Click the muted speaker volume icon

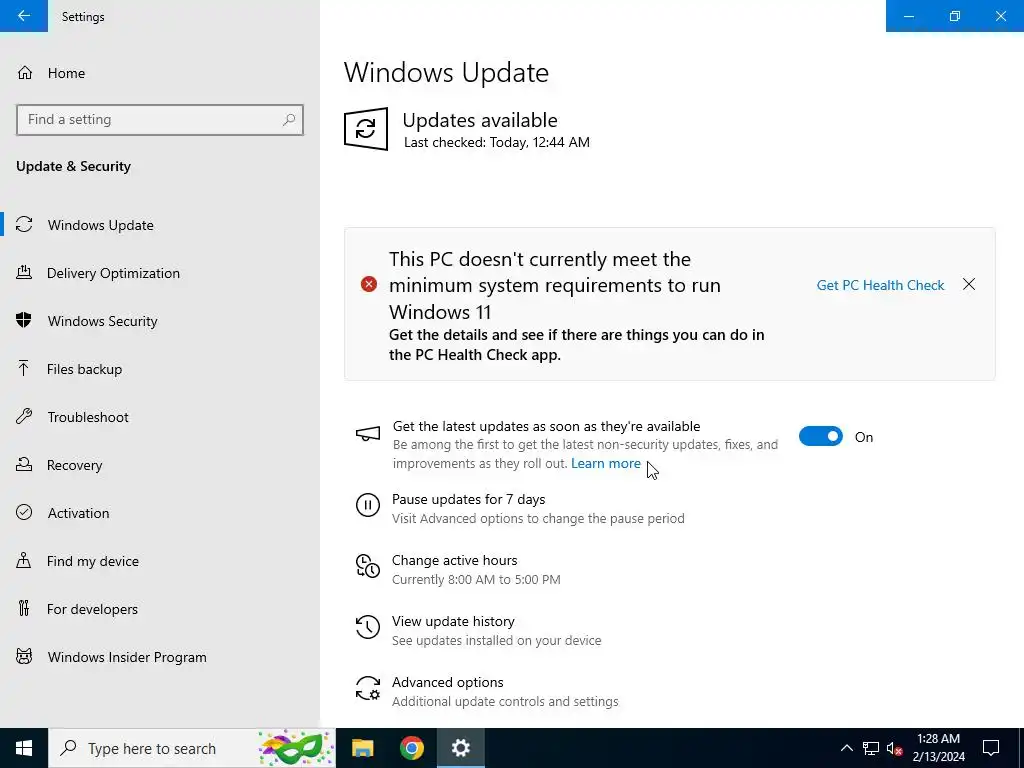pyautogui.click(x=894, y=748)
